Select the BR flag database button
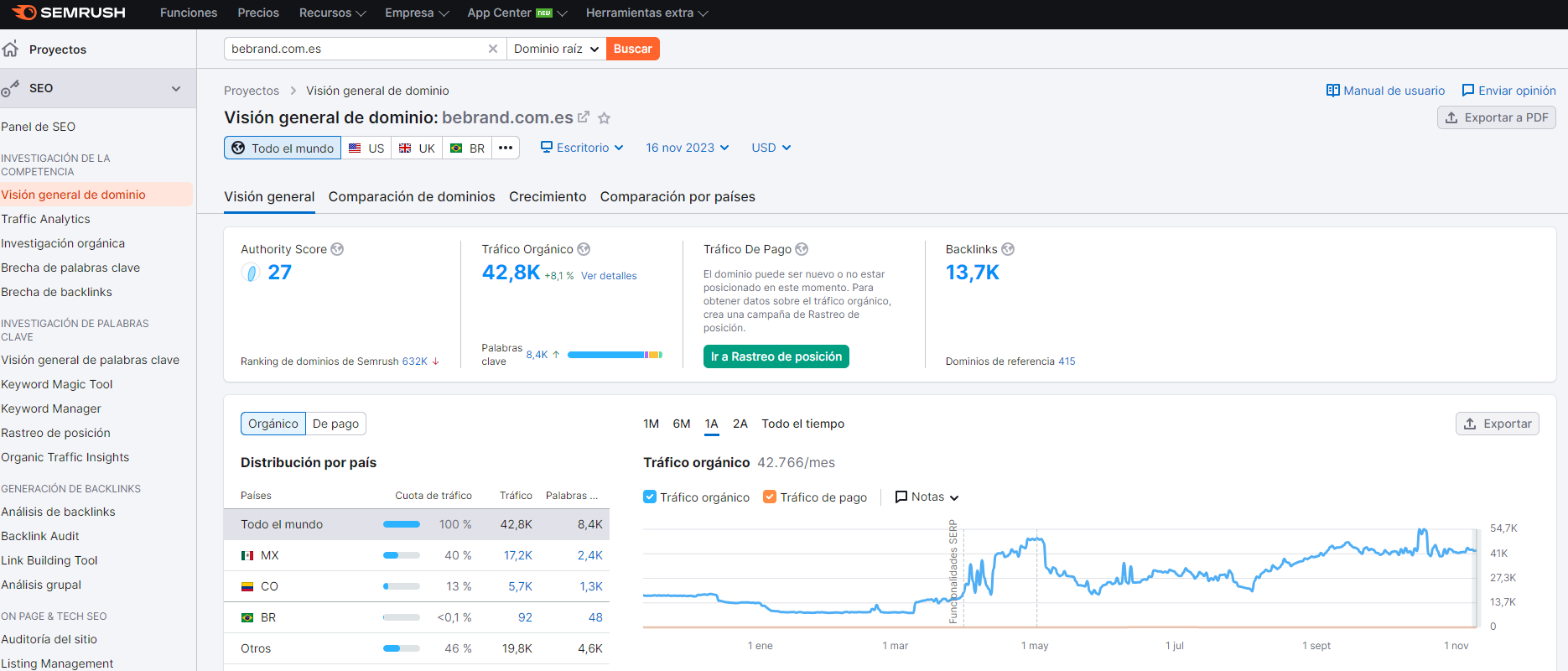The image size is (1568, 671). click(x=467, y=148)
